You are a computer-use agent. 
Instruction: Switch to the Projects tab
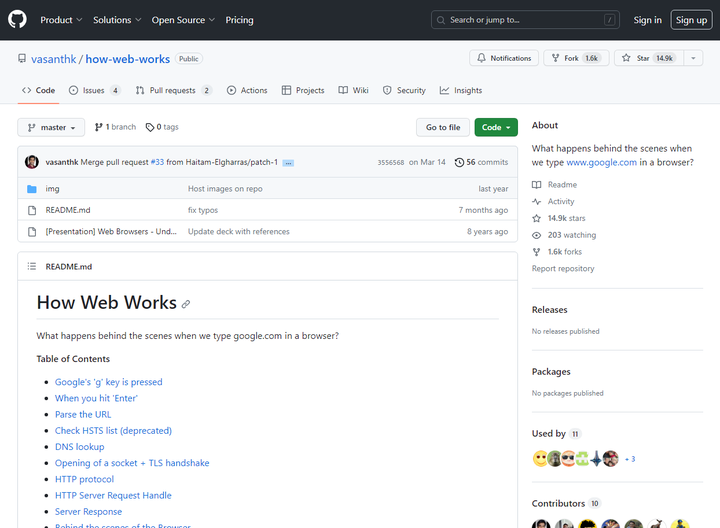click(x=303, y=90)
